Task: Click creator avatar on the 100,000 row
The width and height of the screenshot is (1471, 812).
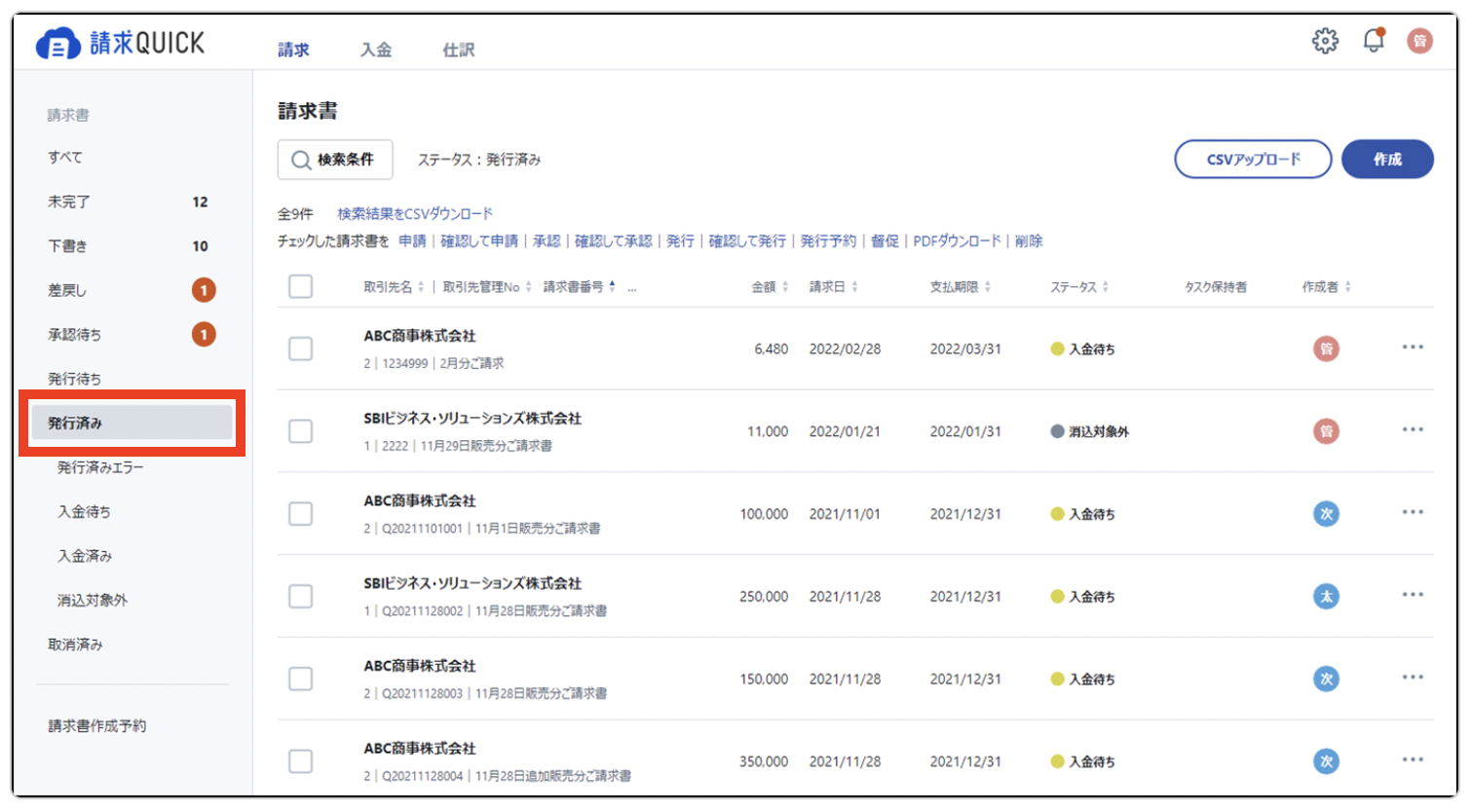Action: coord(1326,514)
